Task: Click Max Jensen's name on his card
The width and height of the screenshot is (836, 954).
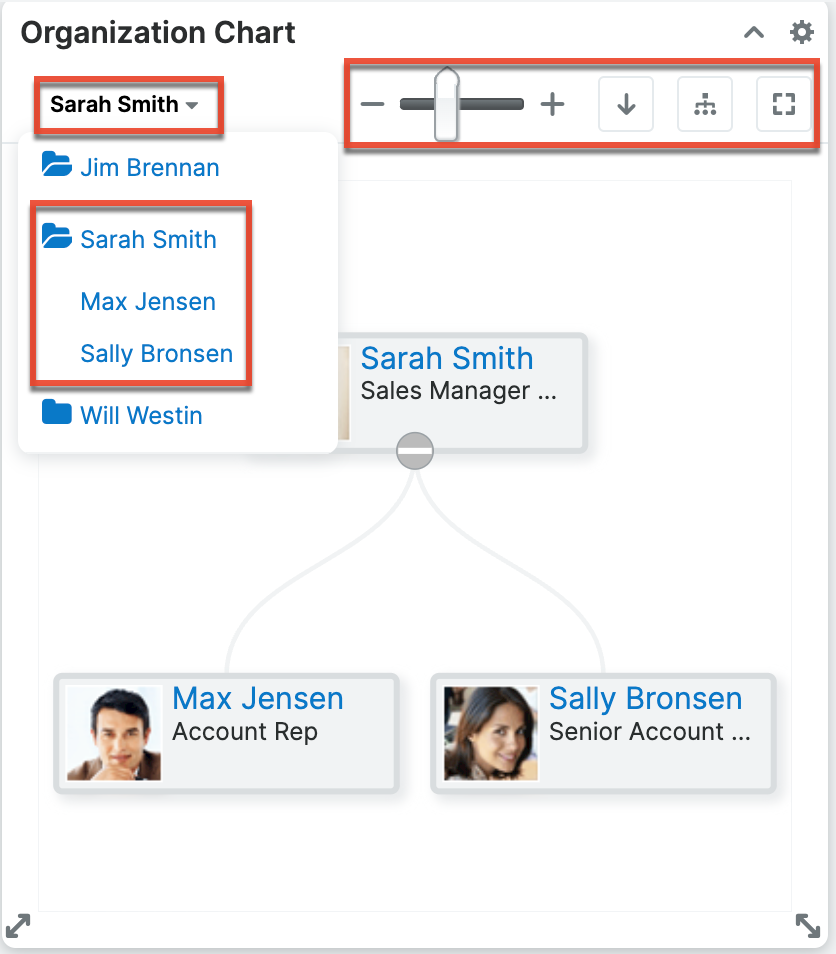Action: click(256, 698)
